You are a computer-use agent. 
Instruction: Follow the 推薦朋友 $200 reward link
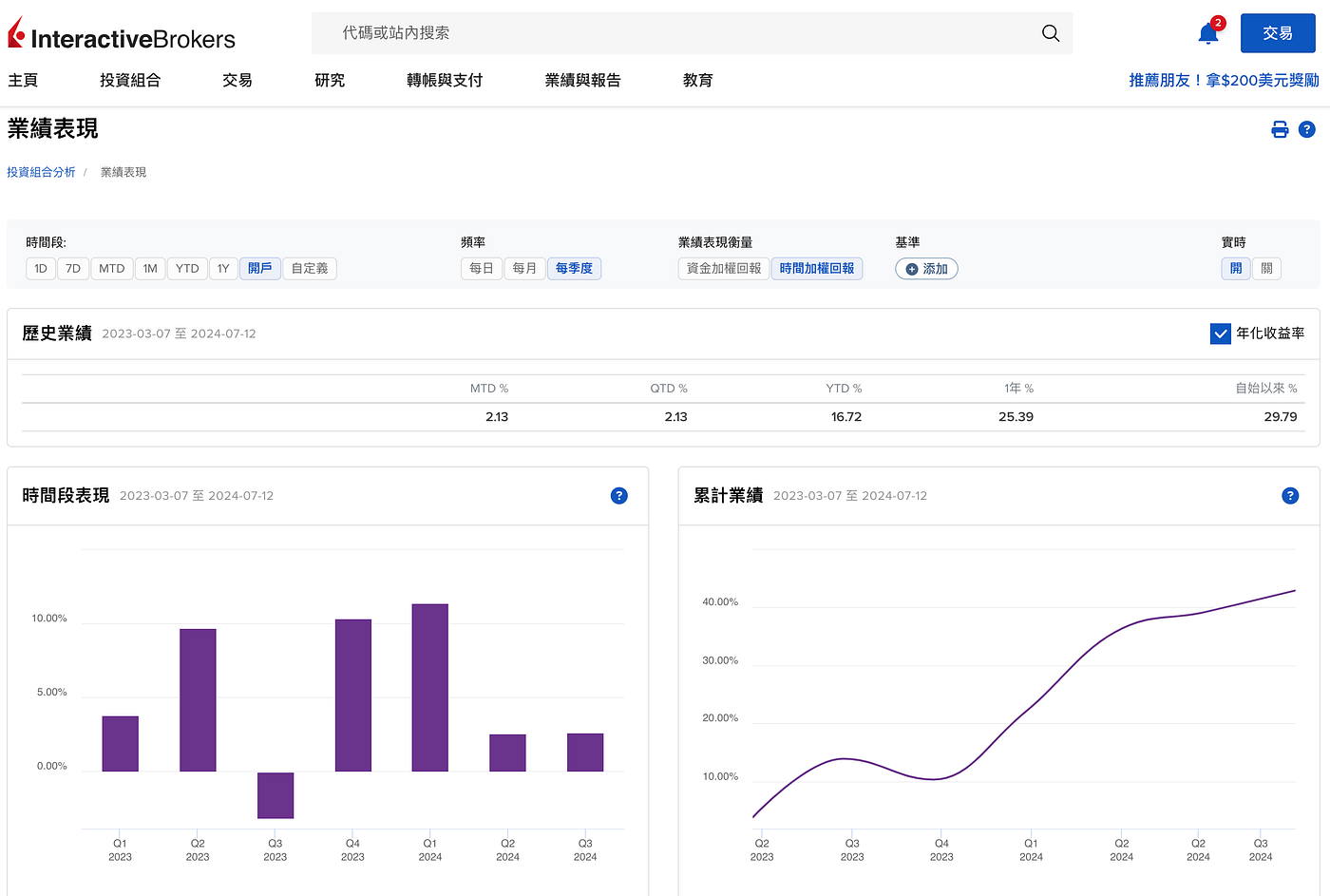[x=1224, y=81]
